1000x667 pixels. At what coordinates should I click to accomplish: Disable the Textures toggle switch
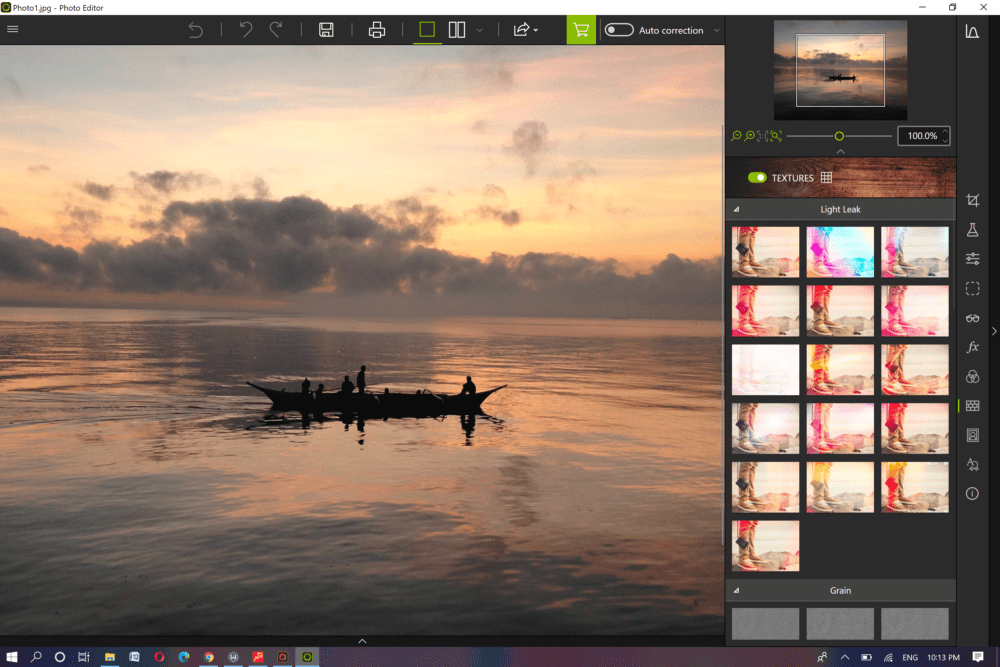(757, 178)
